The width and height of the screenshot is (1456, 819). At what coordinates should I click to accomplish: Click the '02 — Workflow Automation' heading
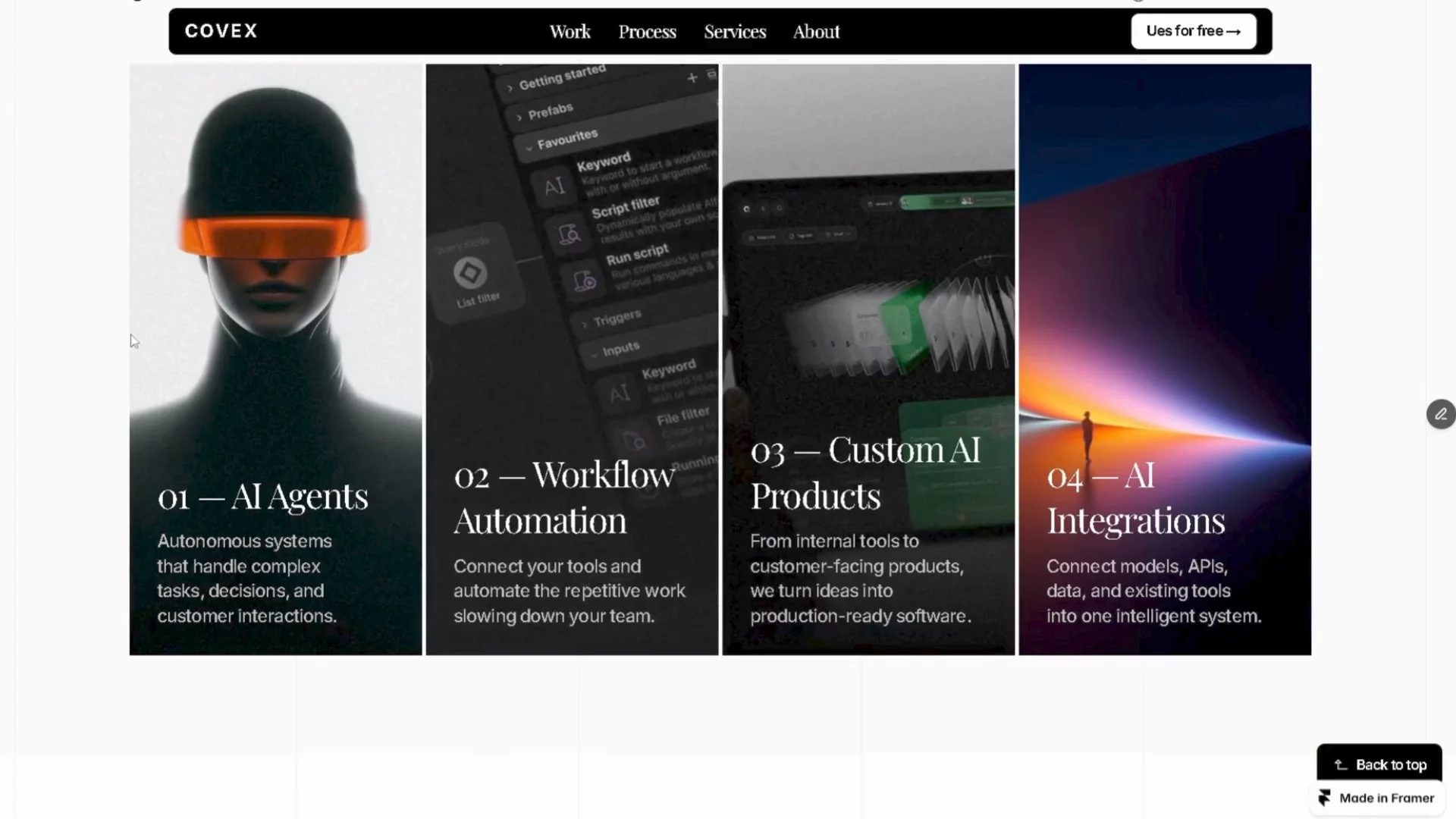[564, 498]
